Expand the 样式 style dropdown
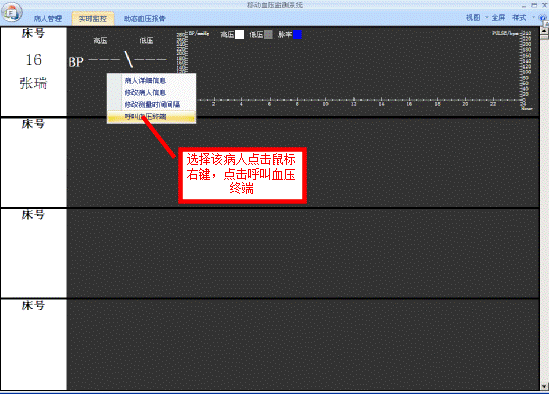Image resolution: width=549 pixels, height=394 pixels. (523, 18)
